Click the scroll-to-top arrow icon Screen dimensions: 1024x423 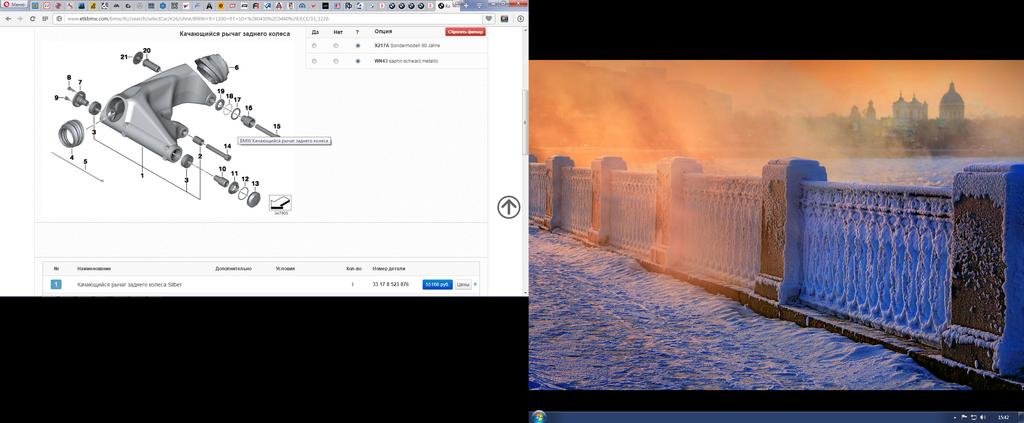(x=508, y=207)
